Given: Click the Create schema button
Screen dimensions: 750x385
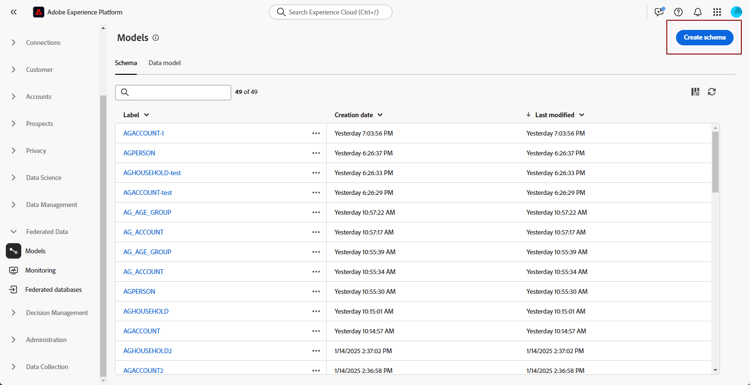Looking at the screenshot, I should click(705, 37).
